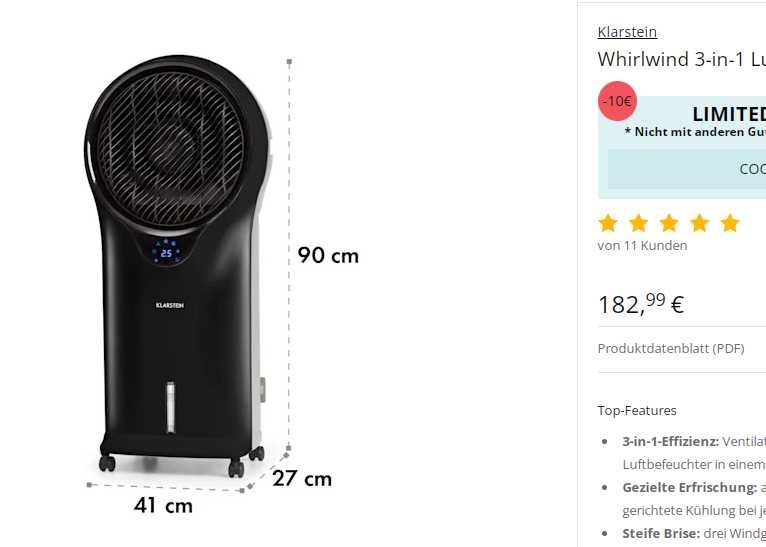Click the first rating star
The image size is (766, 547).
608,223
